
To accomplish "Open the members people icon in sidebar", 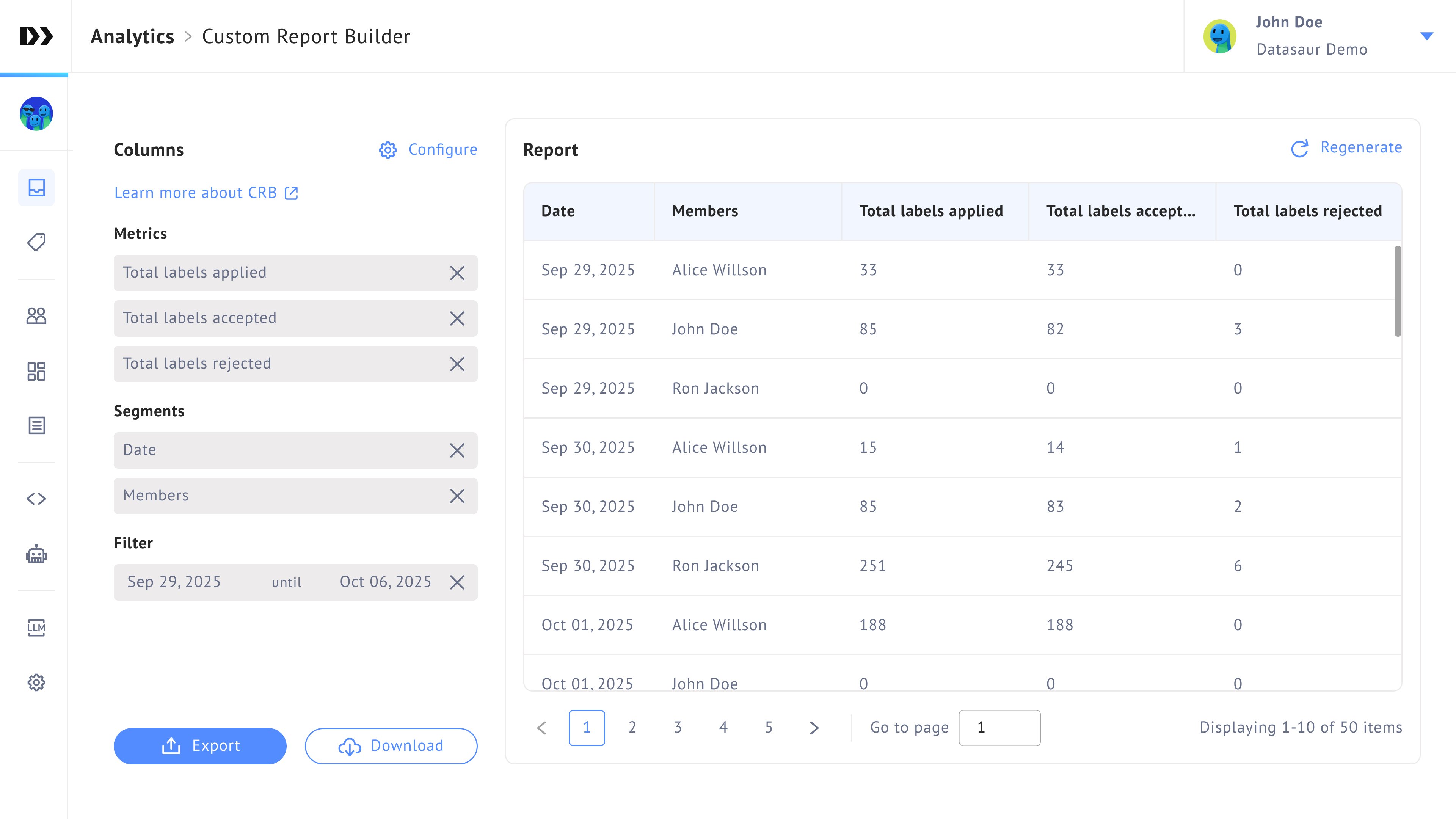I will (x=36, y=315).
